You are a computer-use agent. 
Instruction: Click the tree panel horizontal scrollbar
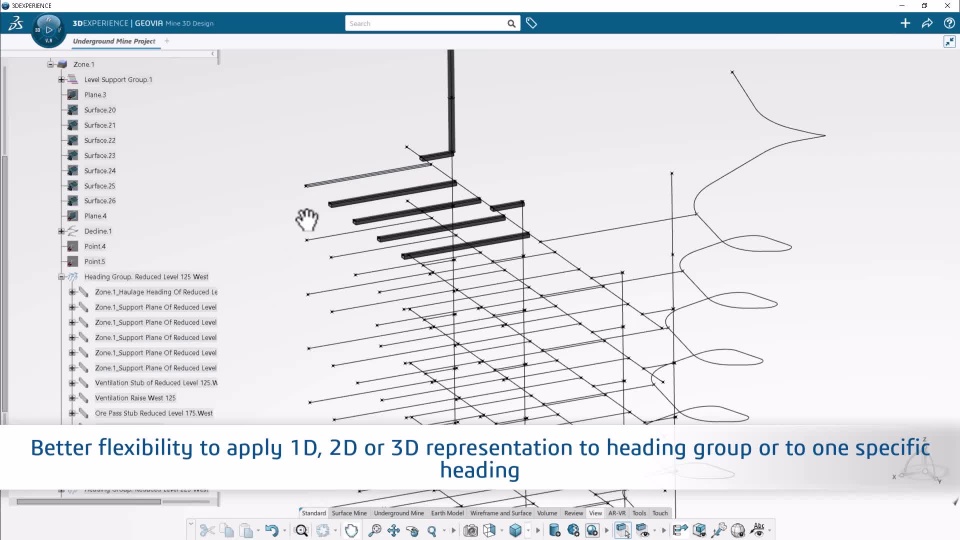click(x=89, y=501)
